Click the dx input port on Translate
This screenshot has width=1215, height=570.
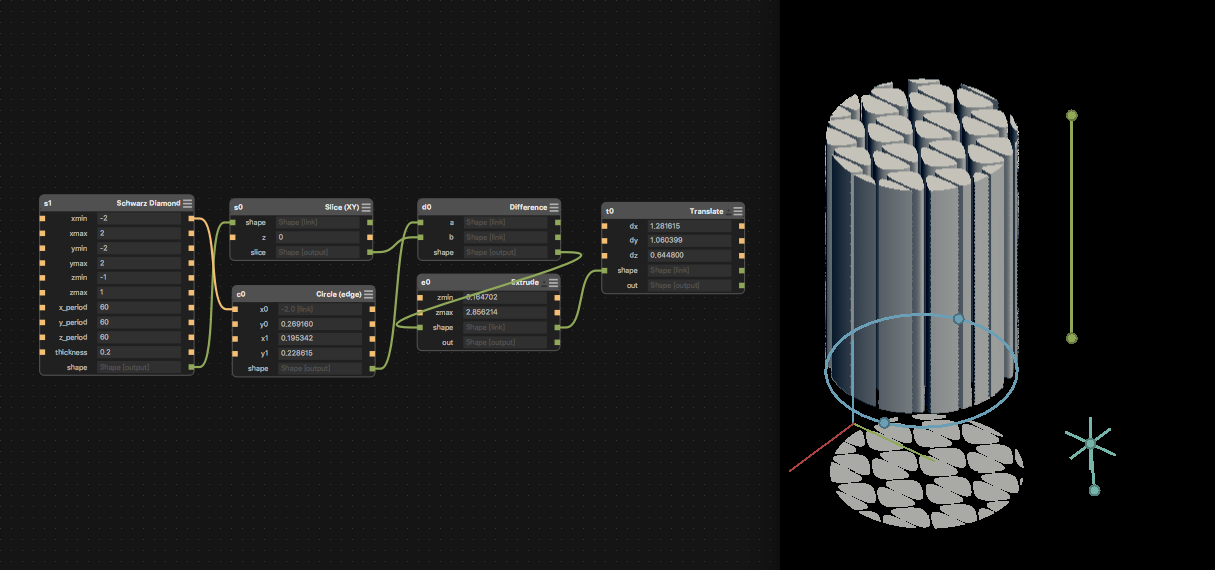coord(605,226)
